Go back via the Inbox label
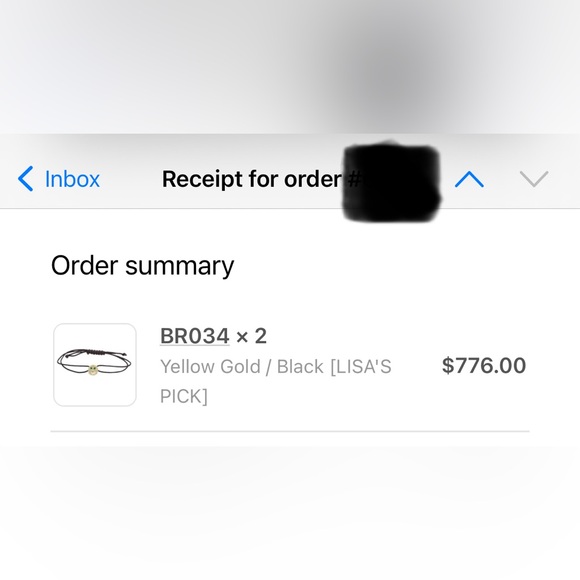 (x=72, y=179)
